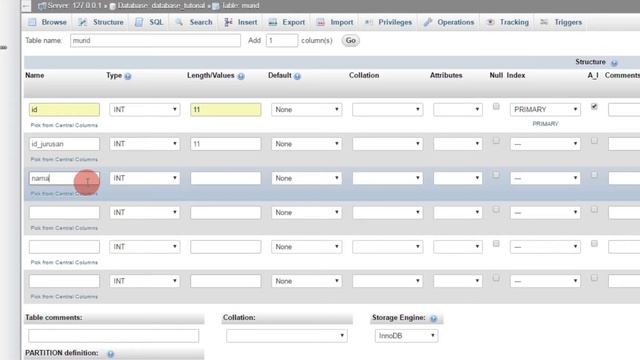
Task: Click the Table: murid breadcrumb link
Action: [x=240, y=6]
